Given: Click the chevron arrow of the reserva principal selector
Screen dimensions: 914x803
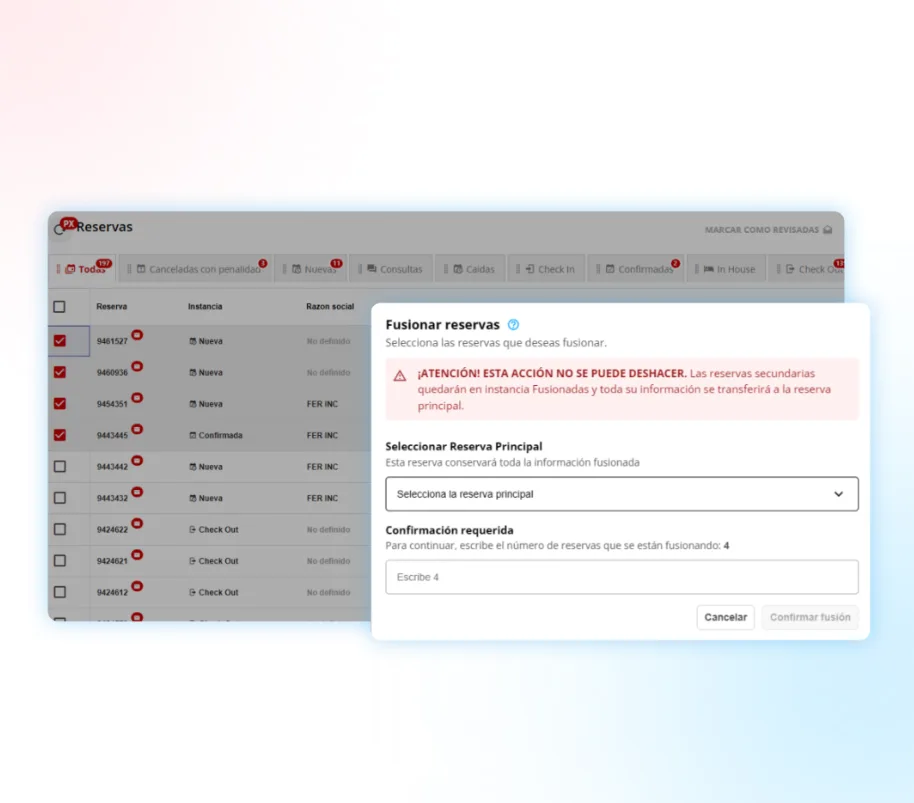Looking at the screenshot, I should (838, 494).
